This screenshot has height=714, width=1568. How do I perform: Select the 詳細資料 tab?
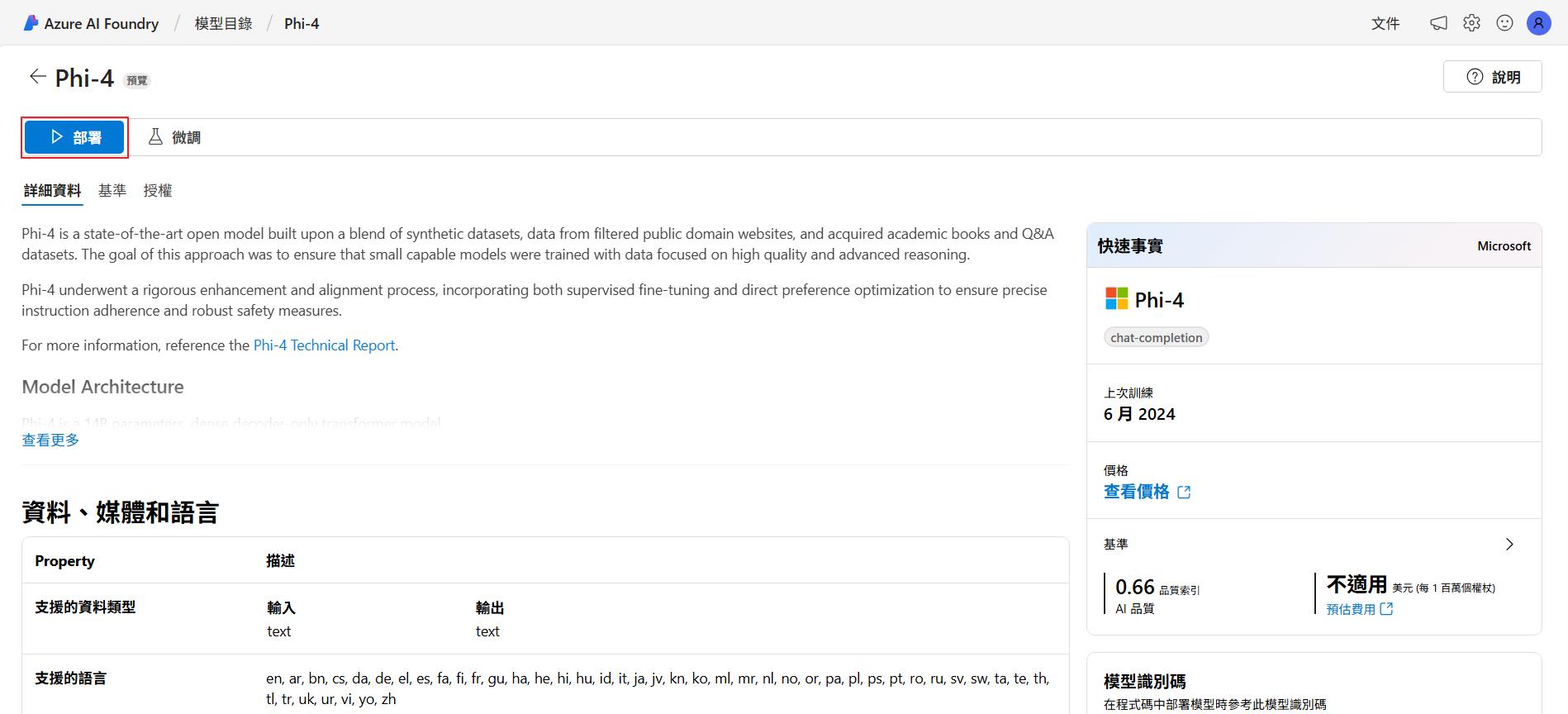click(x=52, y=191)
